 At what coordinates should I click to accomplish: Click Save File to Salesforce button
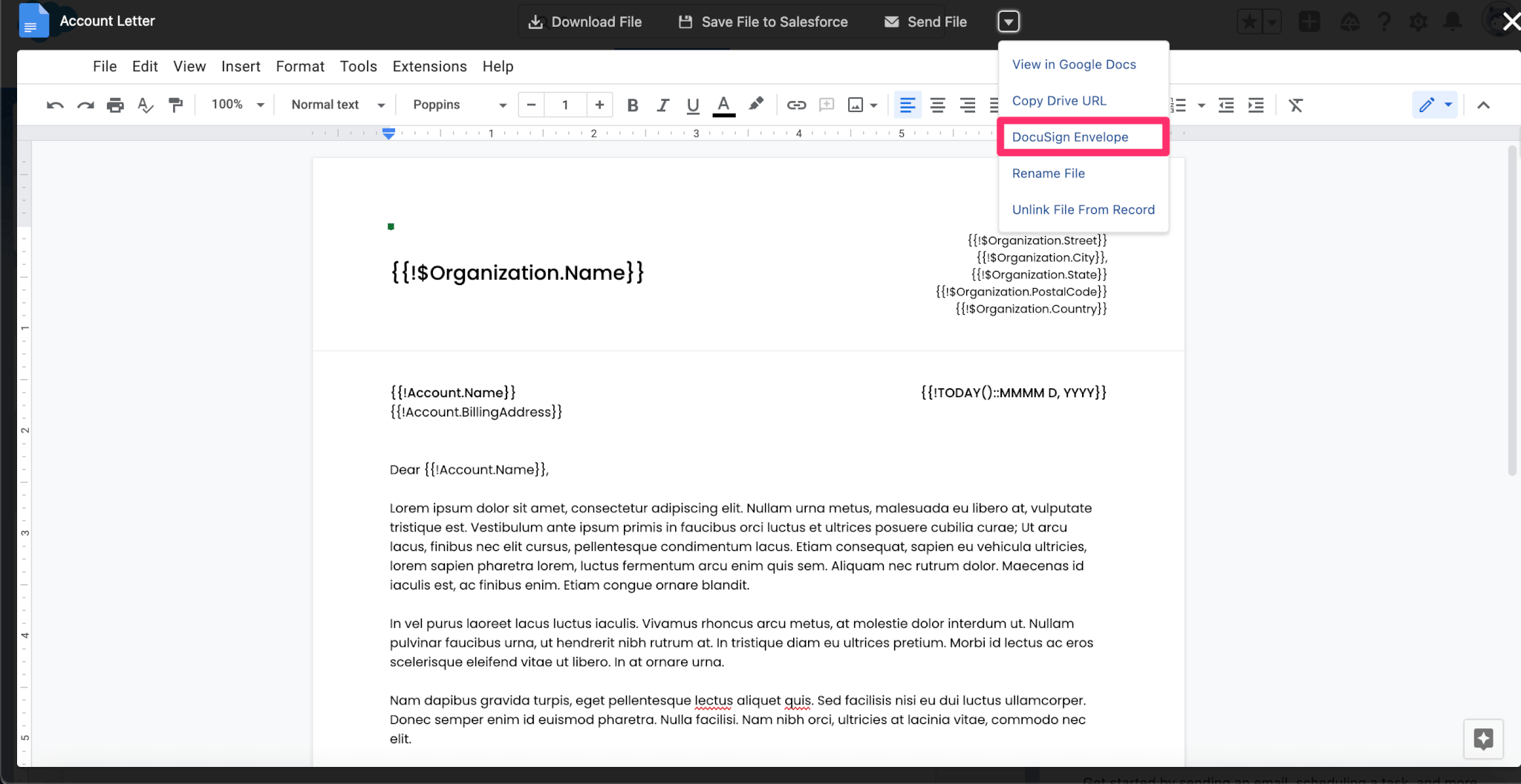click(763, 22)
